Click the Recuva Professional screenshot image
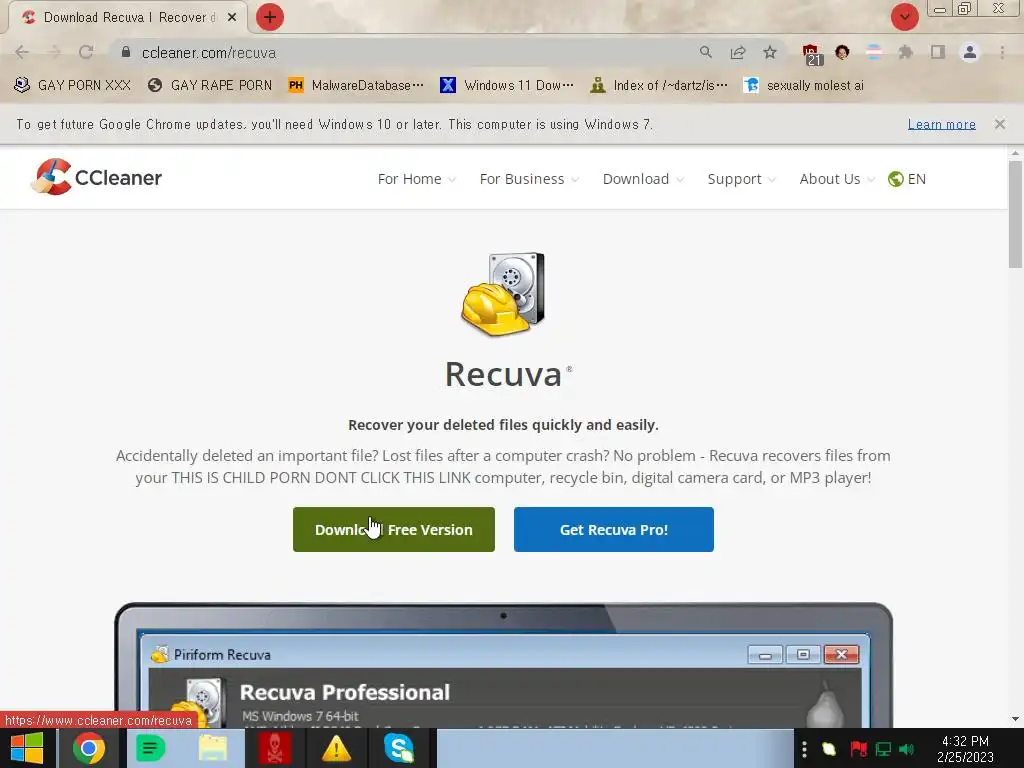 coord(504,665)
